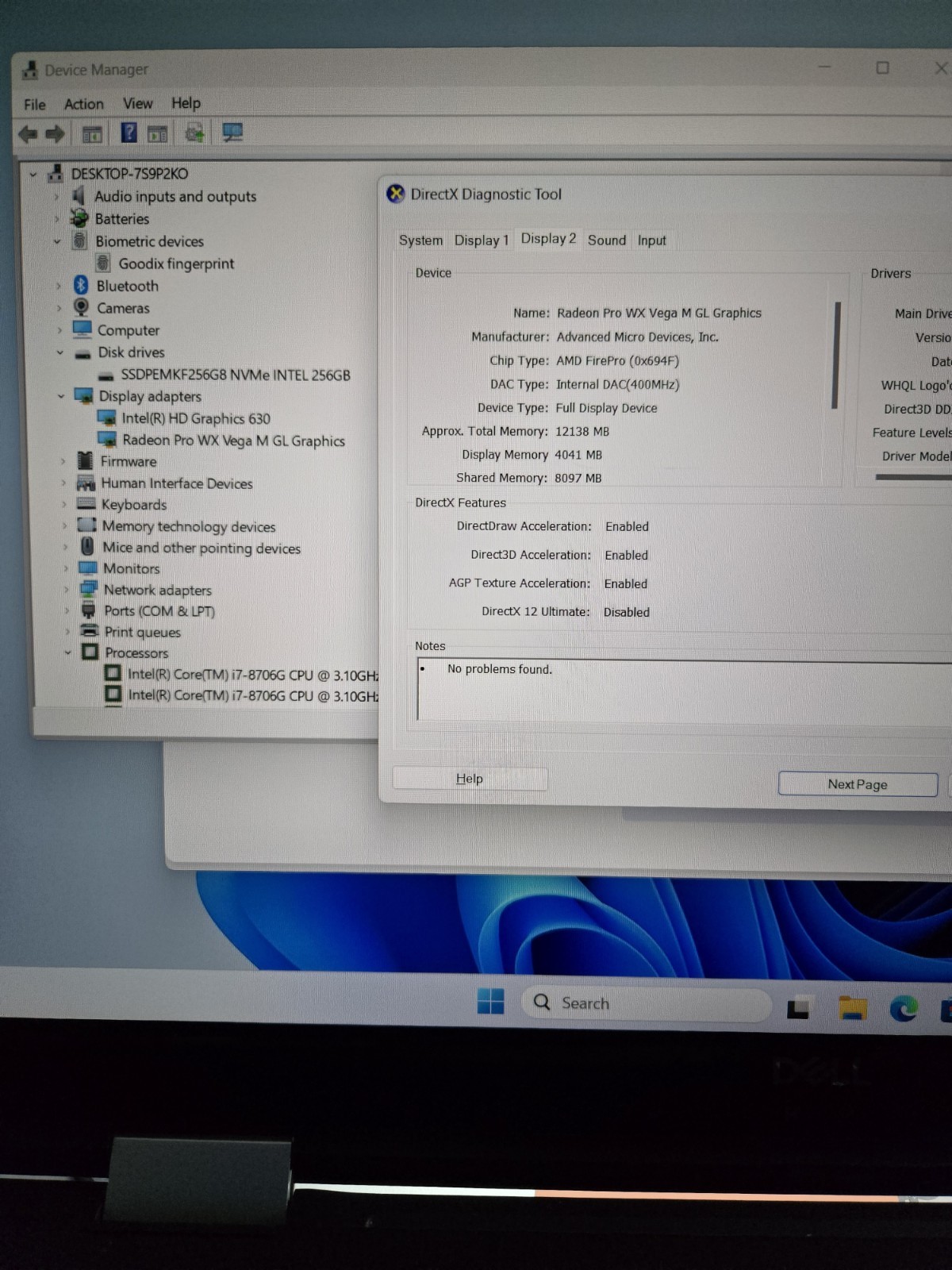The height and width of the screenshot is (1270, 952).
Task: Click the Windows Start button on taskbar
Action: pos(490,1002)
